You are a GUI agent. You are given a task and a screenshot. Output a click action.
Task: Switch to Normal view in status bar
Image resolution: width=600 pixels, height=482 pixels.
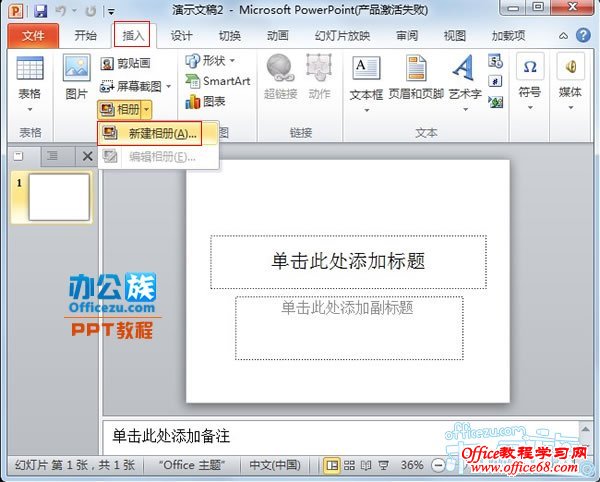(x=332, y=466)
